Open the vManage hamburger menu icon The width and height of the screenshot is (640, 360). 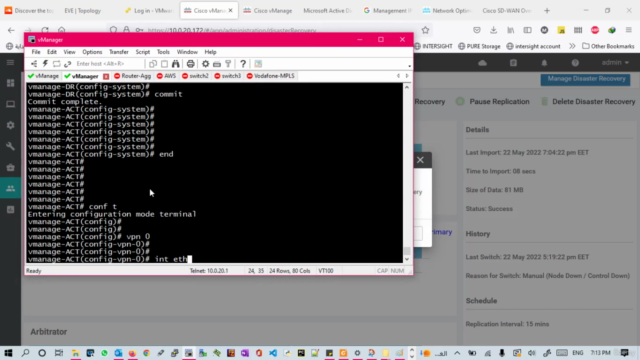10,62
